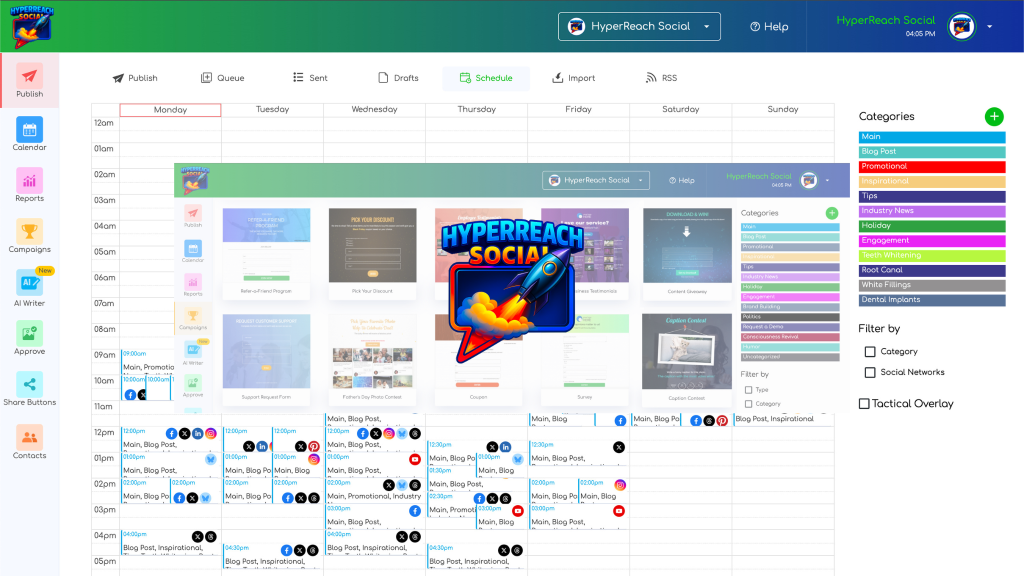Enable the Category filter checkbox
The image size is (1024, 576).
click(x=870, y=351)
